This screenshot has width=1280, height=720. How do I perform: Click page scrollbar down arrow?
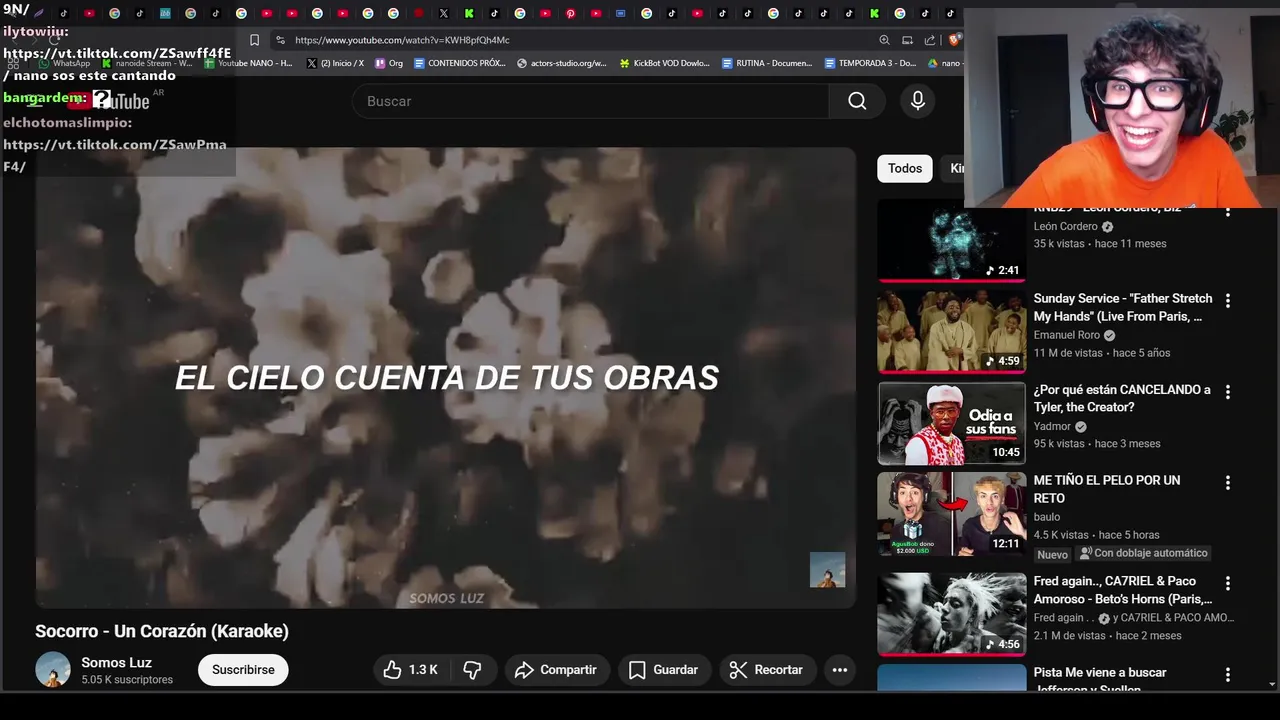click(x=1272, y=685)
